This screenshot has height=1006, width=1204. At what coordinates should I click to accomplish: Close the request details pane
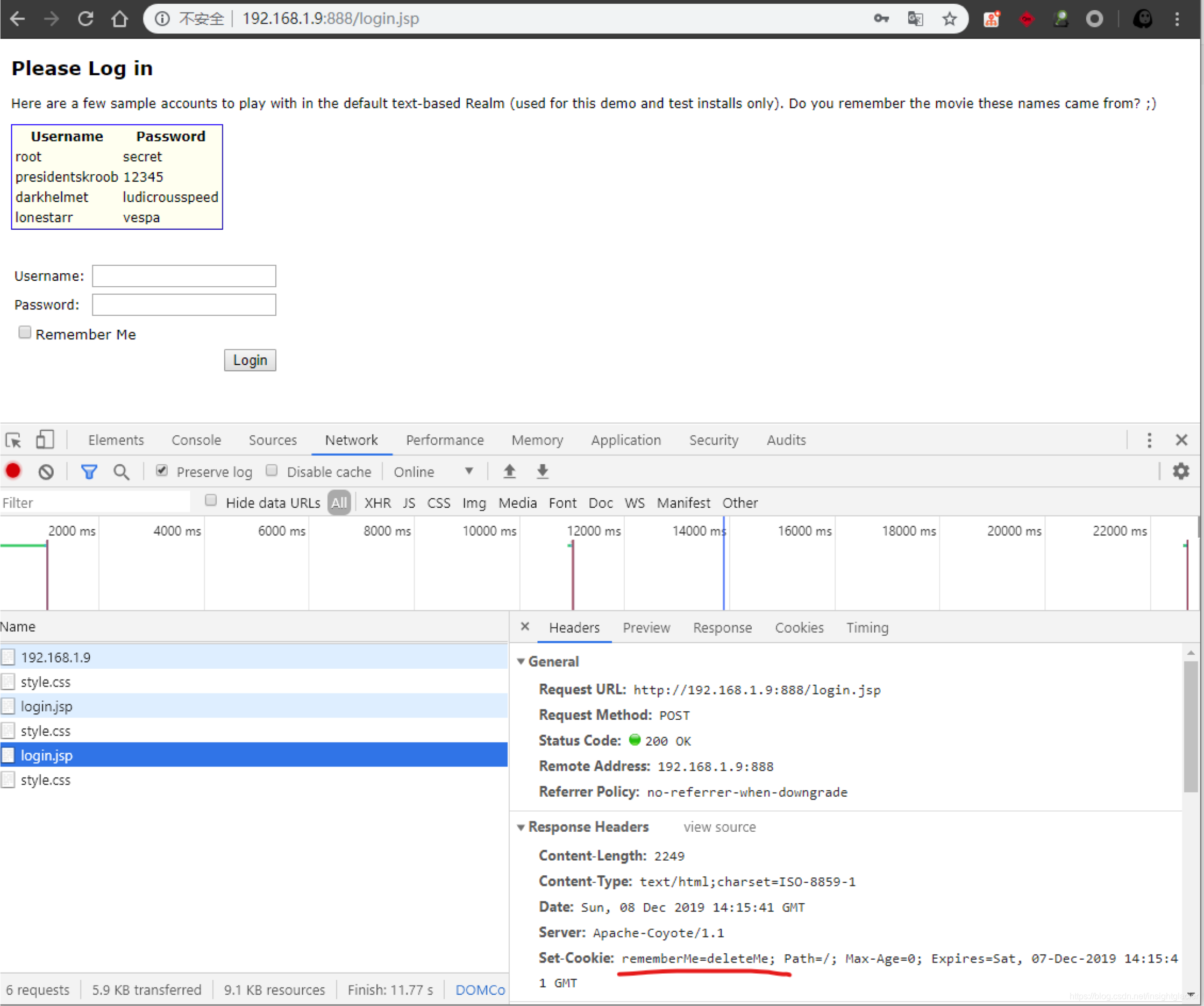[x=525, y=626]
